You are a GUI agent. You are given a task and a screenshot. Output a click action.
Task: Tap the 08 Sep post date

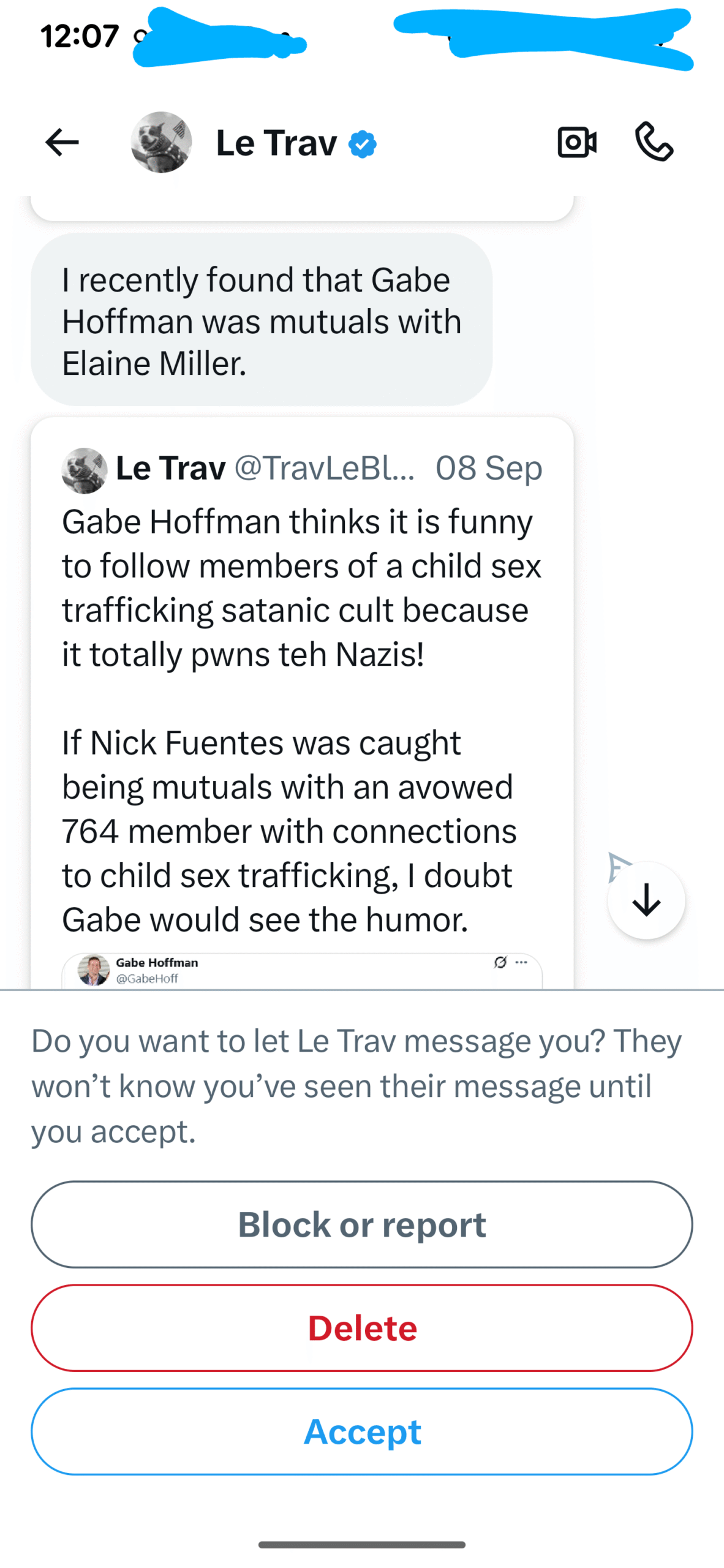(489, 469)
